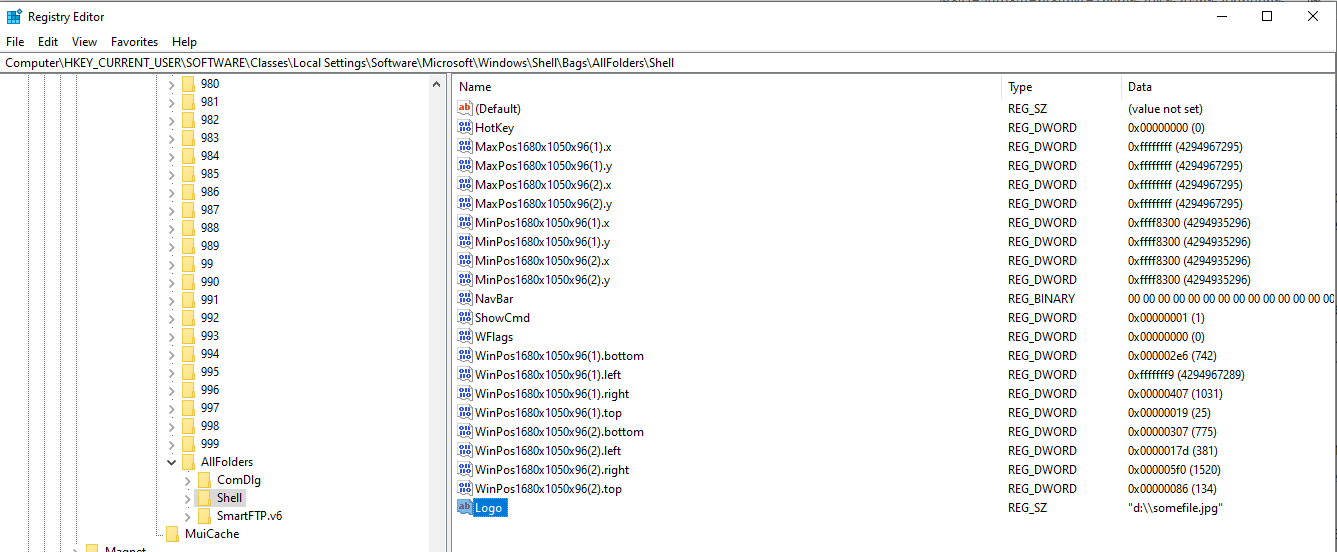
Task: Click the AllFolders folder icon
Action: click(188, 462)
